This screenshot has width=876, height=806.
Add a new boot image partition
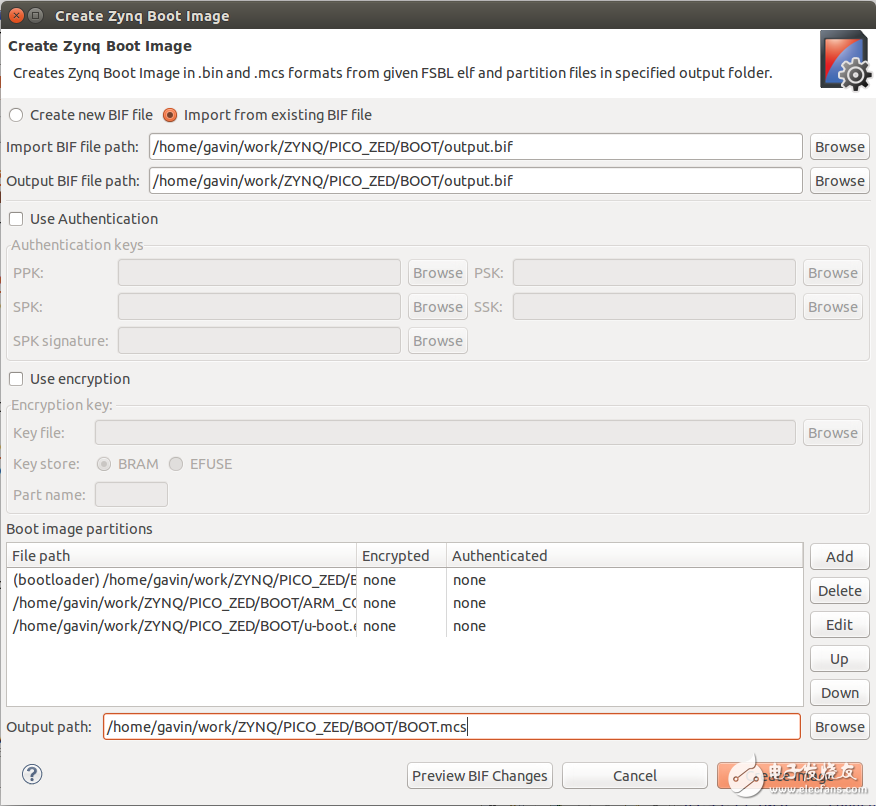pos(839,557)
